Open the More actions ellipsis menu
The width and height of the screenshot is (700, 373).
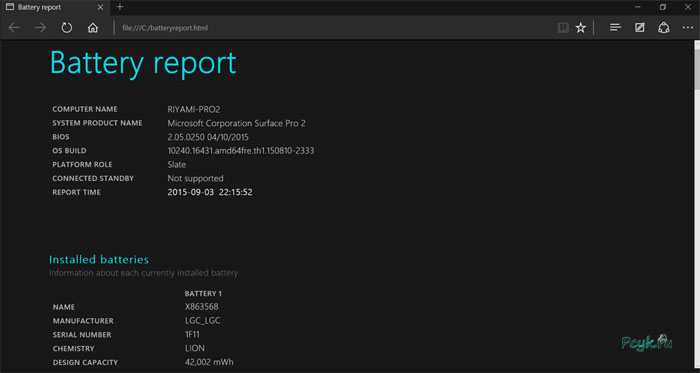point(688,28)
